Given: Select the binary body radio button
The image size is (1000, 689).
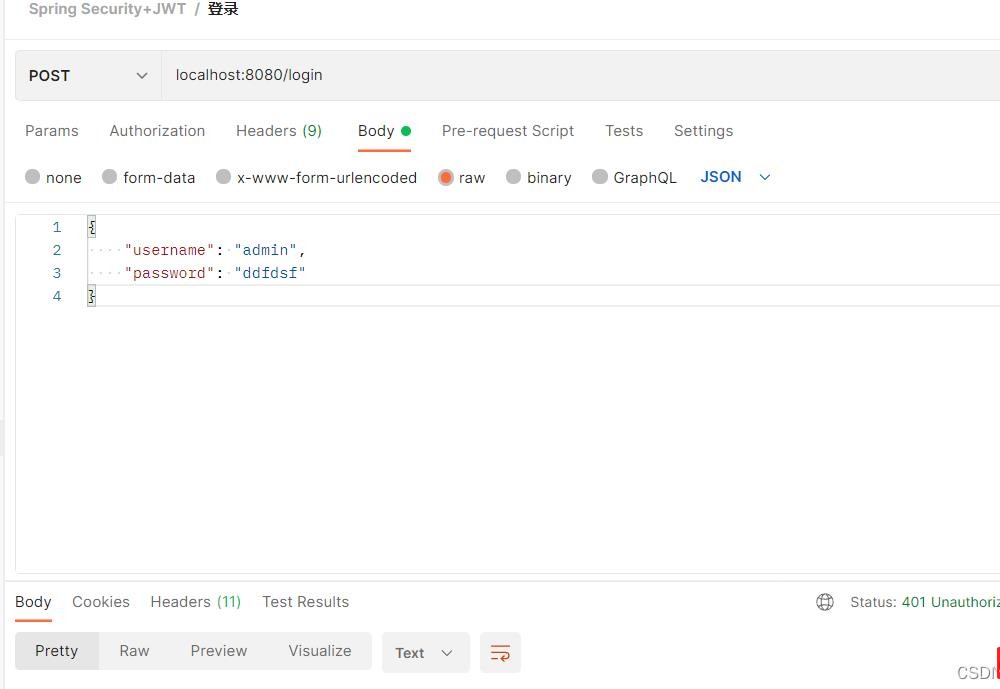Looking at the screenshot, I should (514, 177).
